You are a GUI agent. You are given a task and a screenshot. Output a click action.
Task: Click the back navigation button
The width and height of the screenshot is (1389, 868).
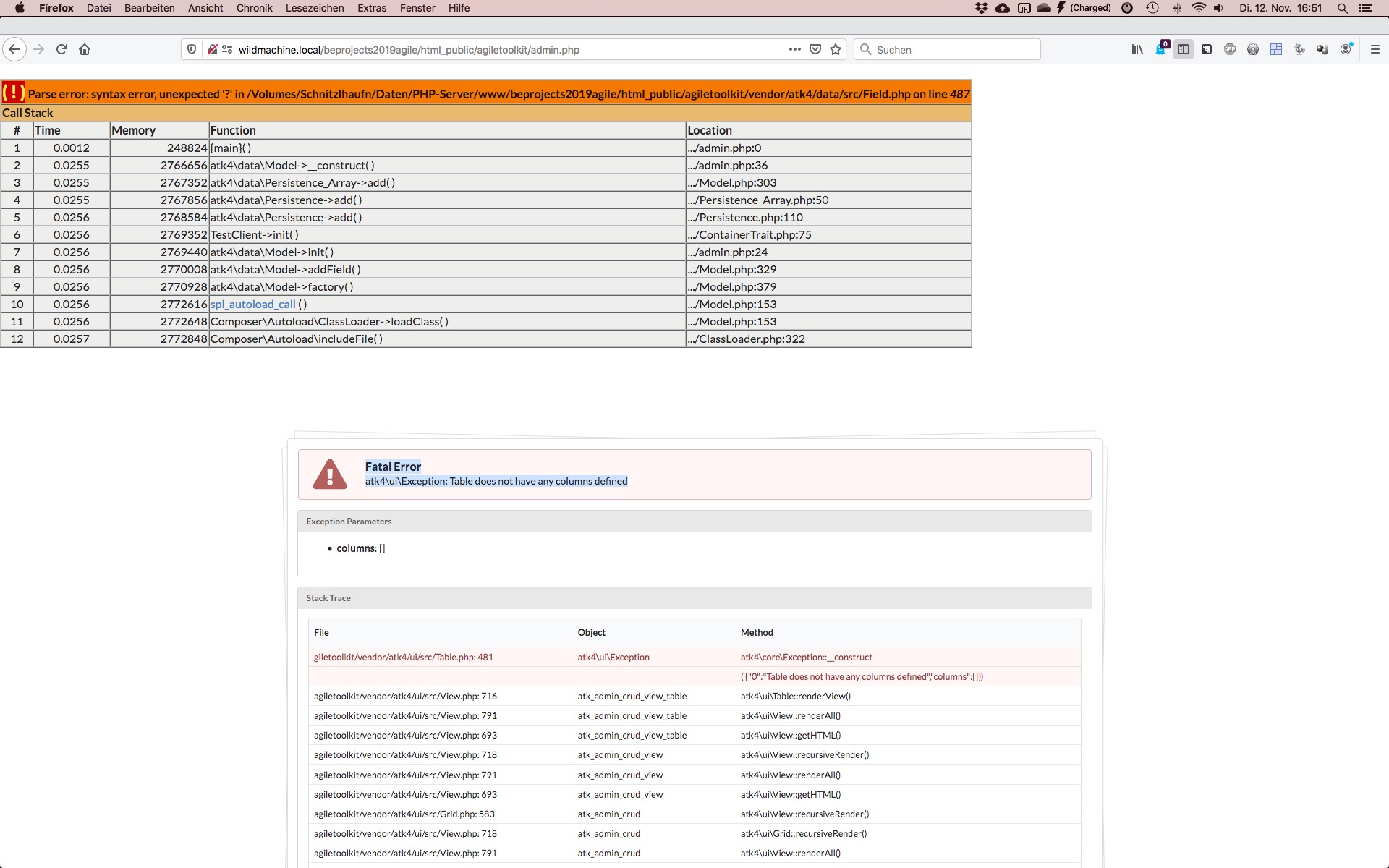tap(14, 49)
